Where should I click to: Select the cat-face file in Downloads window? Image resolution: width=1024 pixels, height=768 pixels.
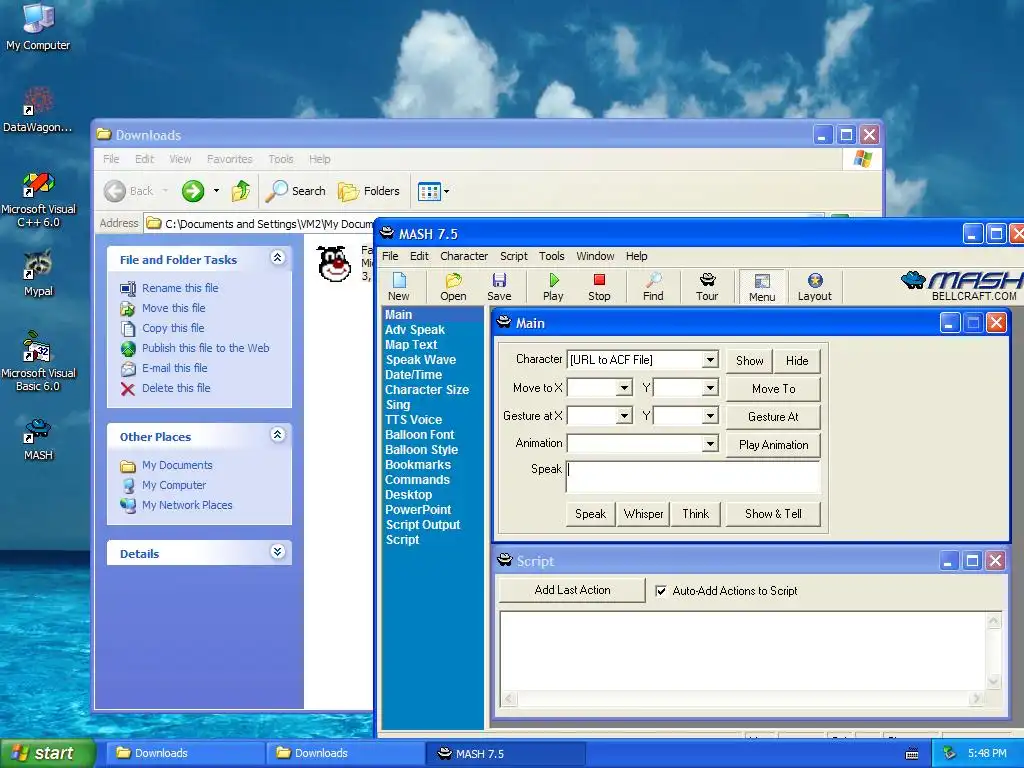[x=334, y=264]
